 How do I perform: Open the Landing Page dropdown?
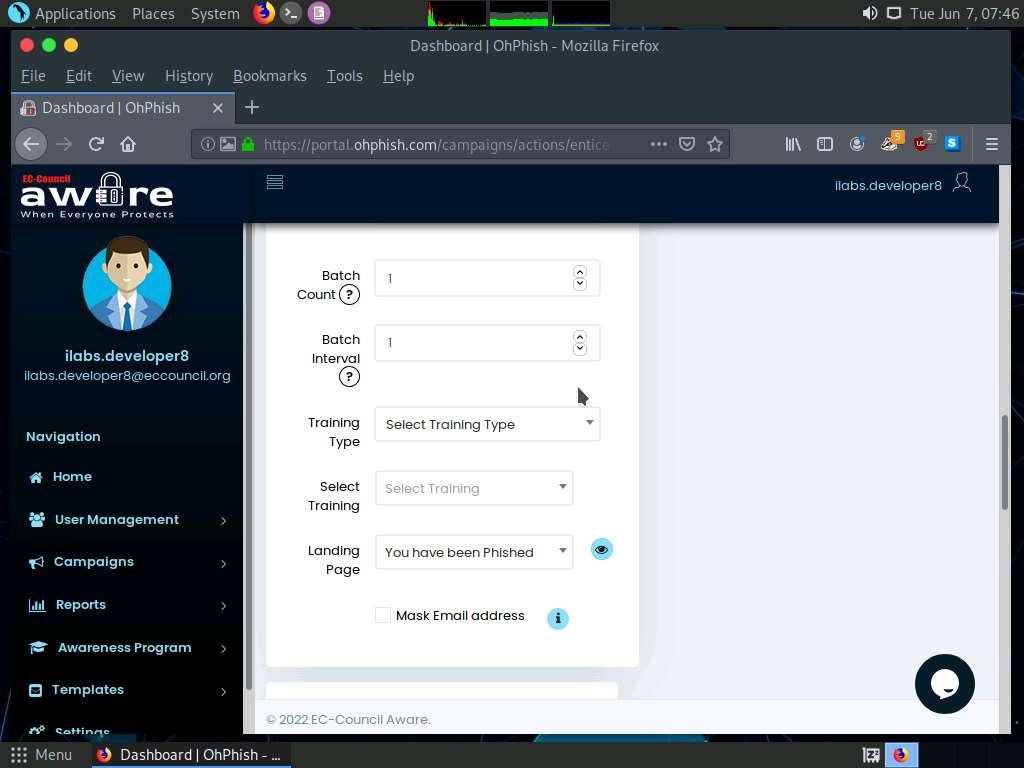[474, 552]
